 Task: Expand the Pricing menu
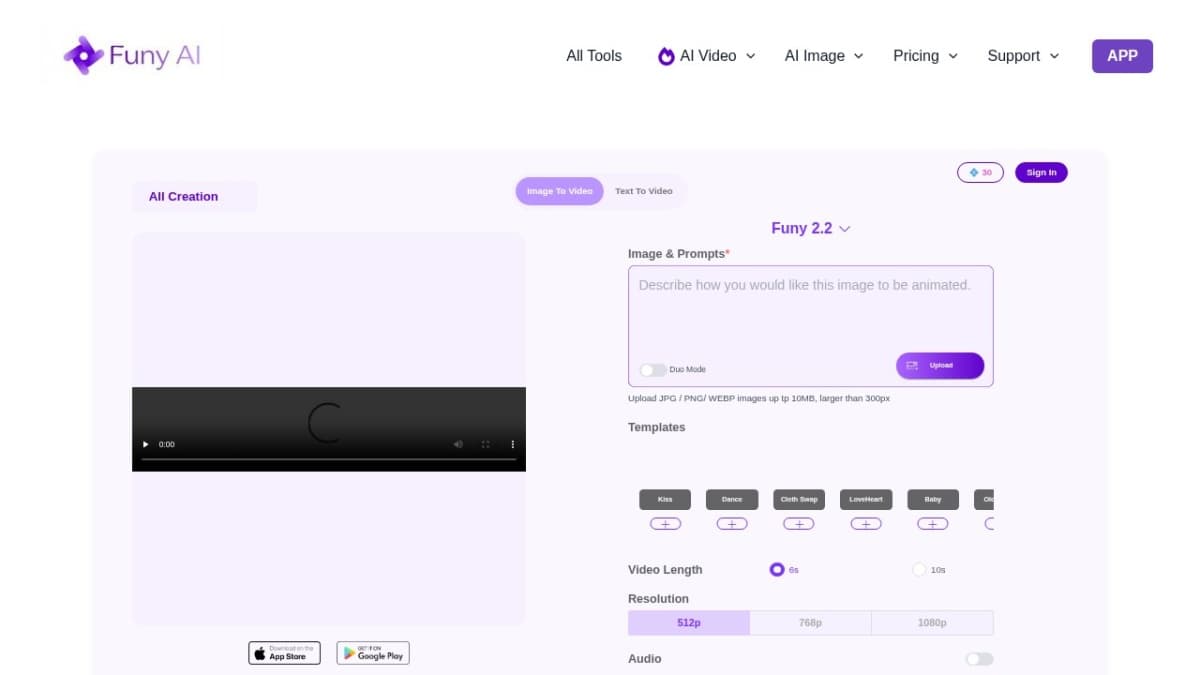click(x=925, y=56)
